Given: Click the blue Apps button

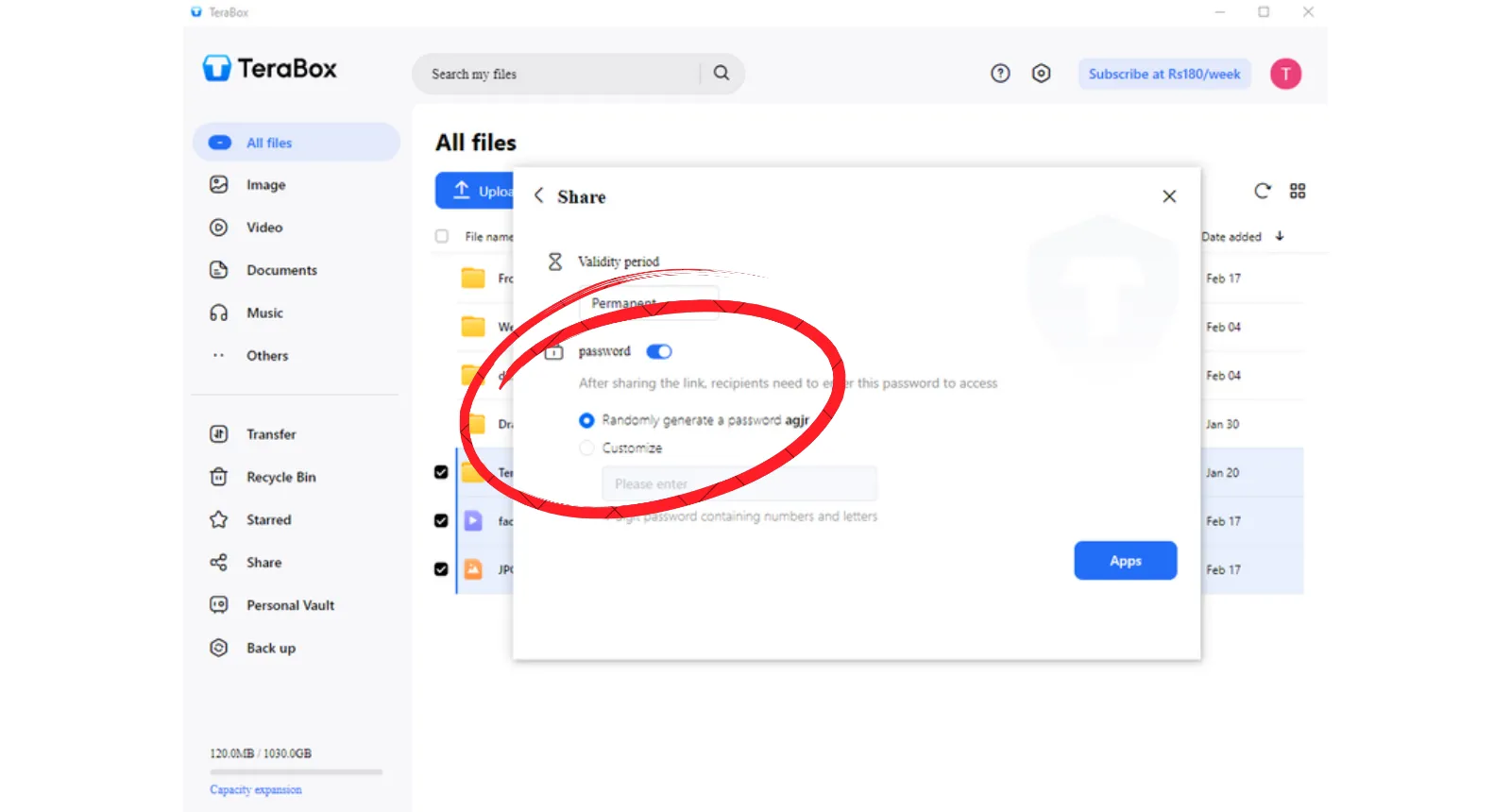Looking at the screenshot, I should point(1125,561).
